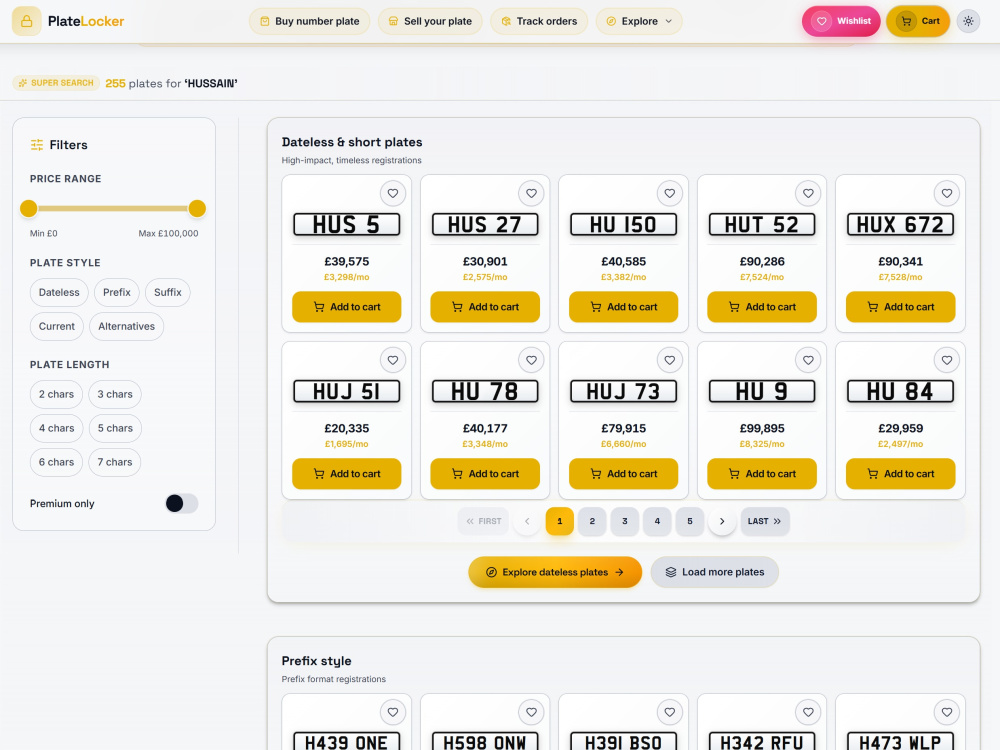
Task: Add HUS 5 plate to cart
Action: point(346,307)
